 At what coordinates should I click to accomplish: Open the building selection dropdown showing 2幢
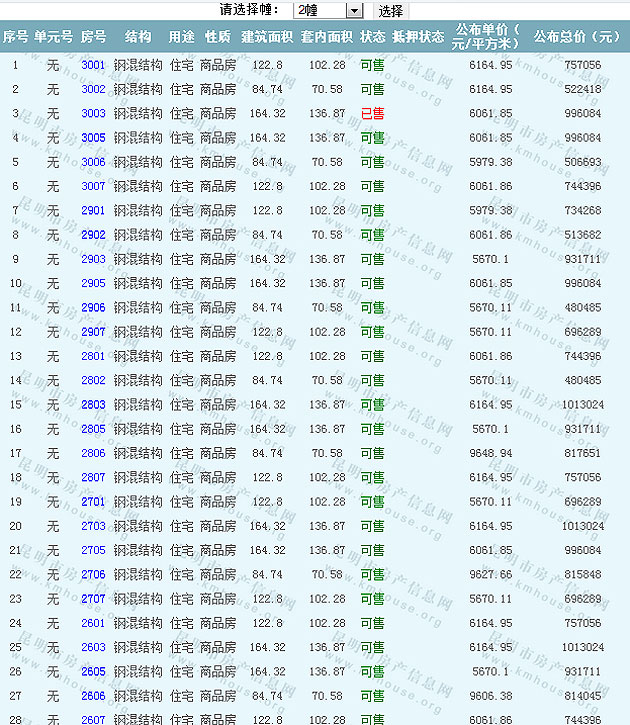pyautogui.click(x=328, y=10)
